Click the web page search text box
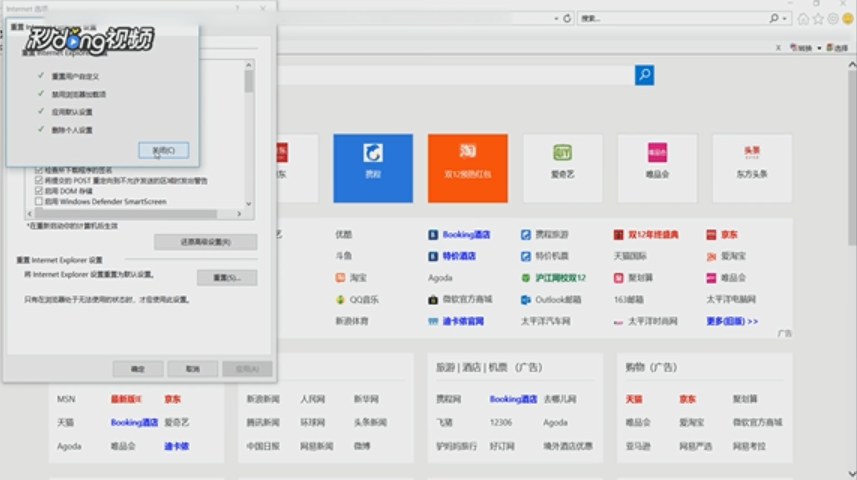Image resolution: width=857 pixels, height=480 pixels. pyautogui.click(x=456, y=75)
